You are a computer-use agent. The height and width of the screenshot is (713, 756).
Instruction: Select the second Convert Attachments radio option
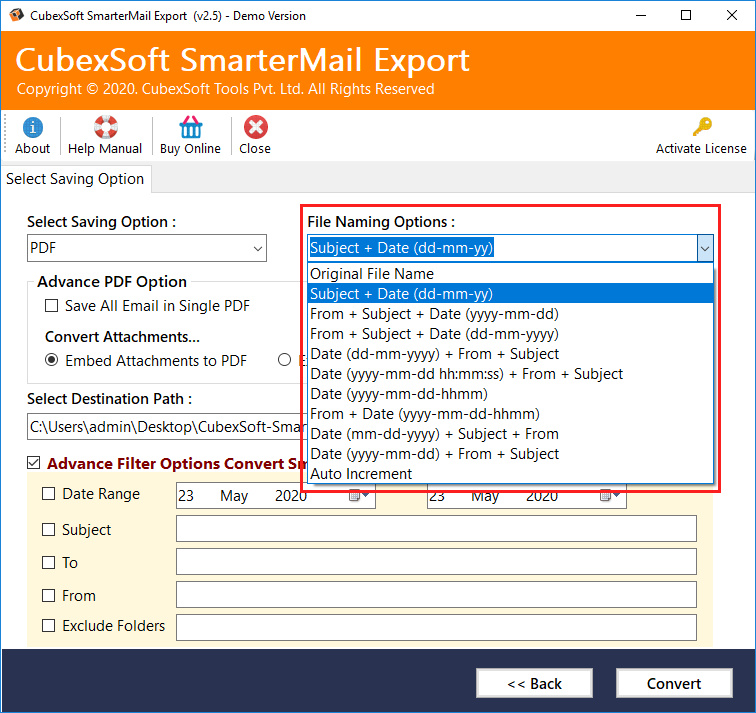click(284, 360)
